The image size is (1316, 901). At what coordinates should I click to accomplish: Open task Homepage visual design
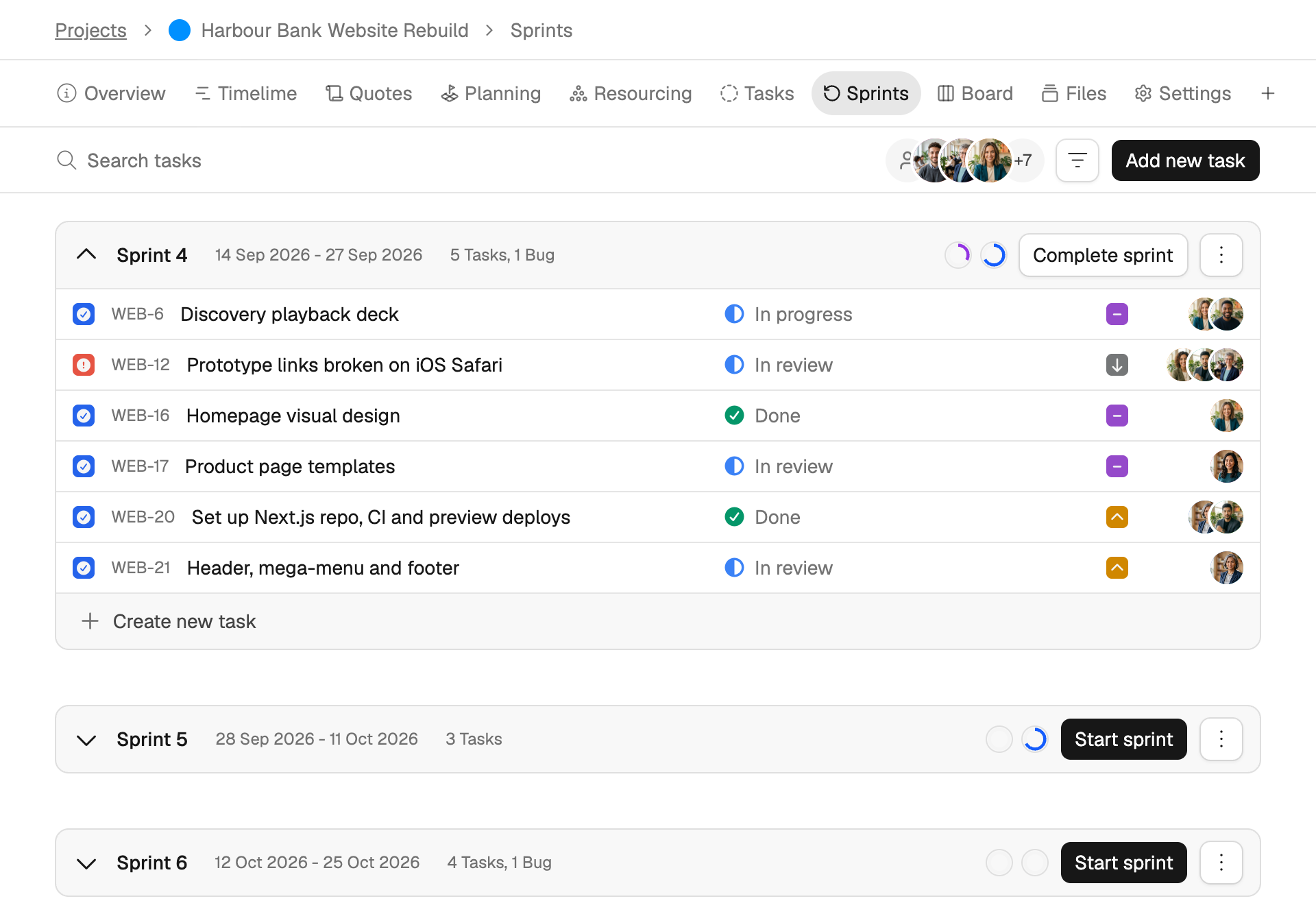[x=293, y=416]
